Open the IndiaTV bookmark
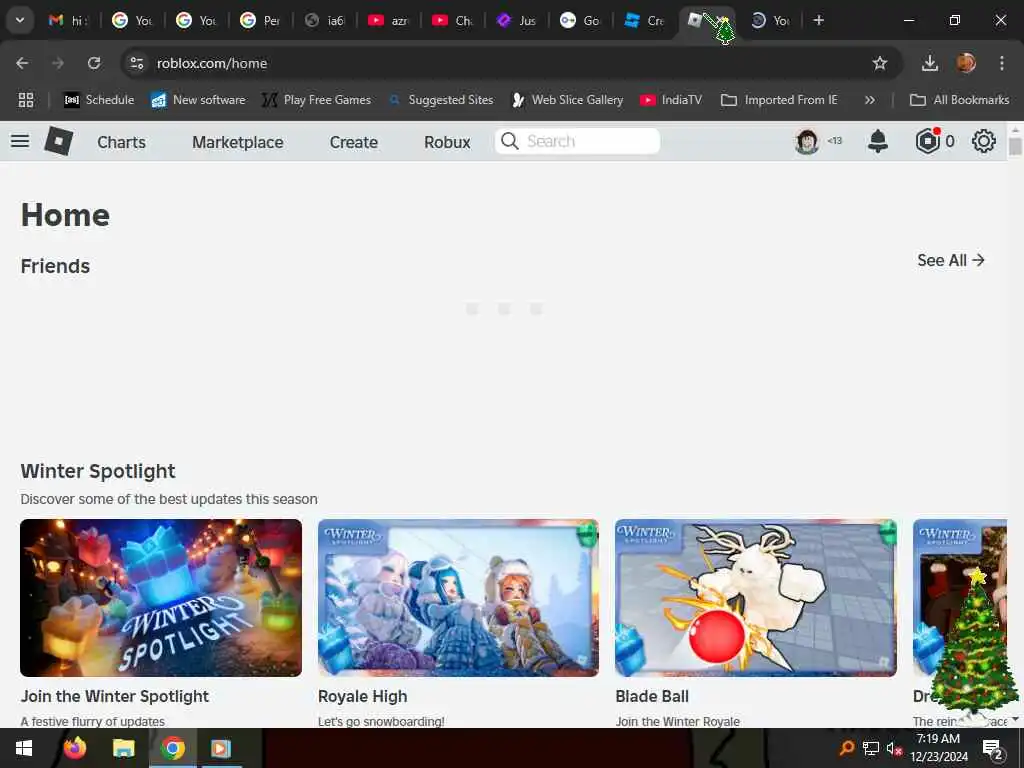This screenshot has width=1024, height=768. click(671, 100)
